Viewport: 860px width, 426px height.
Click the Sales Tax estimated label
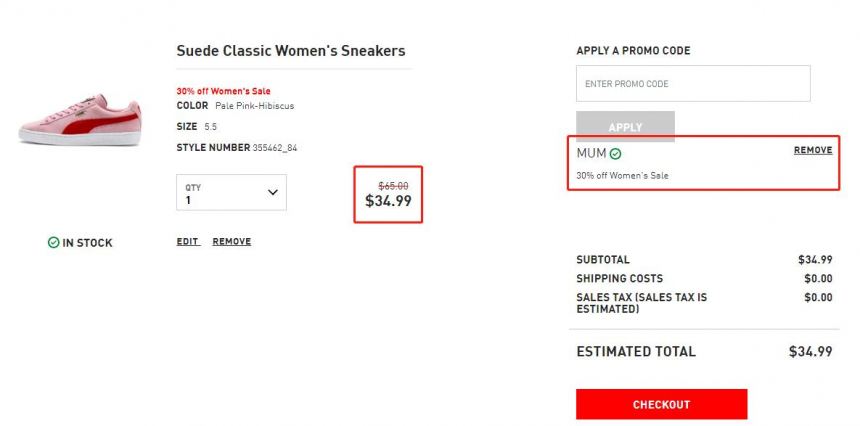coord(642,303)
